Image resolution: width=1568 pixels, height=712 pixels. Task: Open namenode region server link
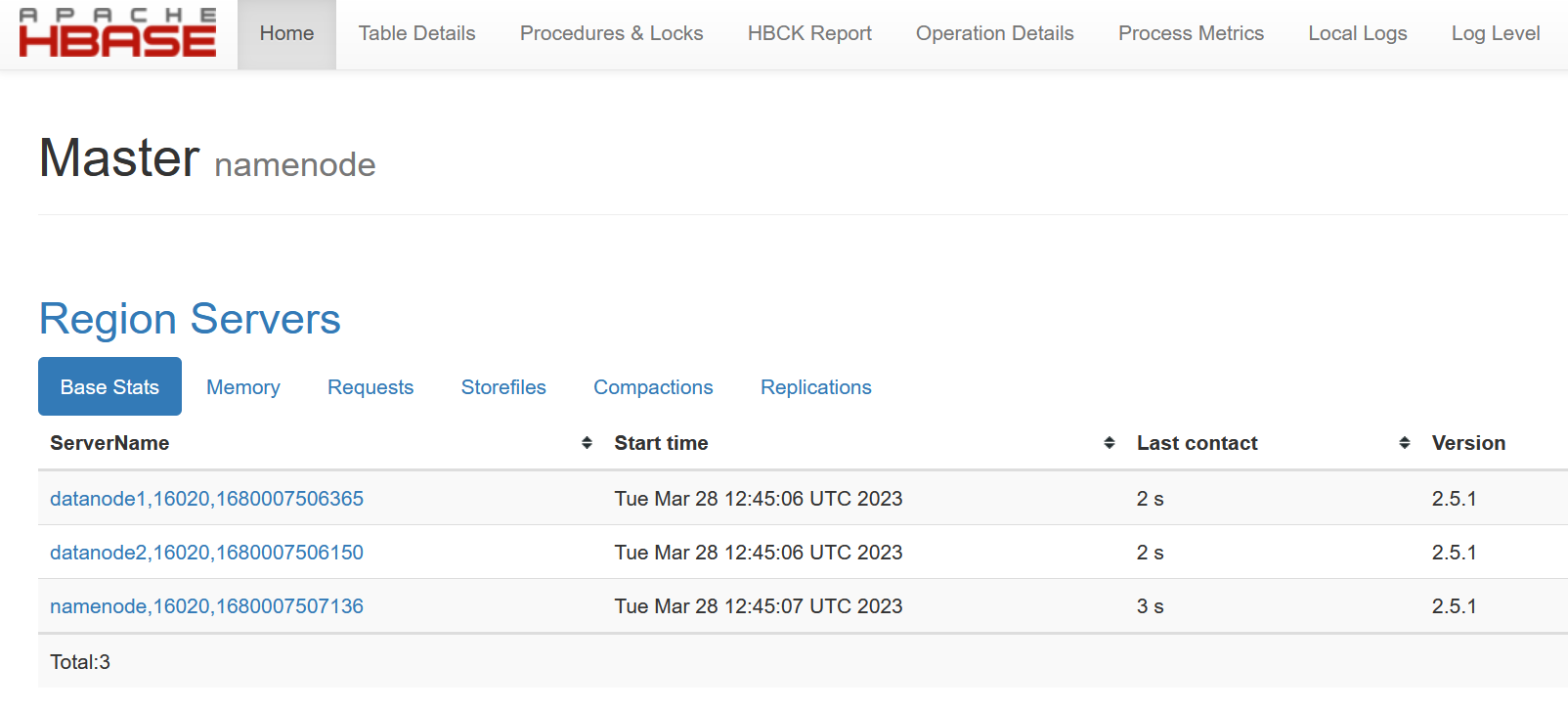(x=206, y=606)
